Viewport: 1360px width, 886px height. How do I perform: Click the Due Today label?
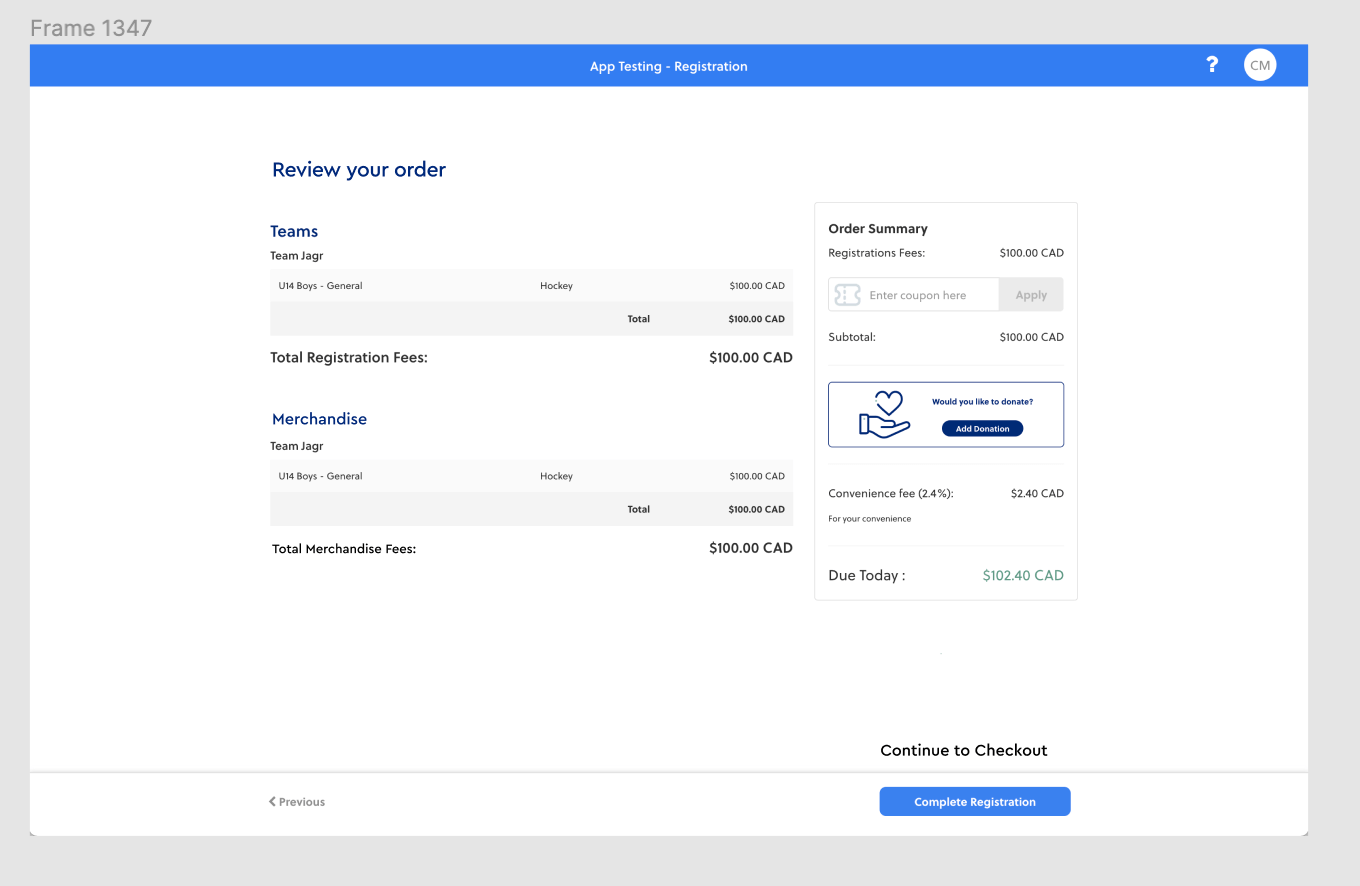point(867,576)
